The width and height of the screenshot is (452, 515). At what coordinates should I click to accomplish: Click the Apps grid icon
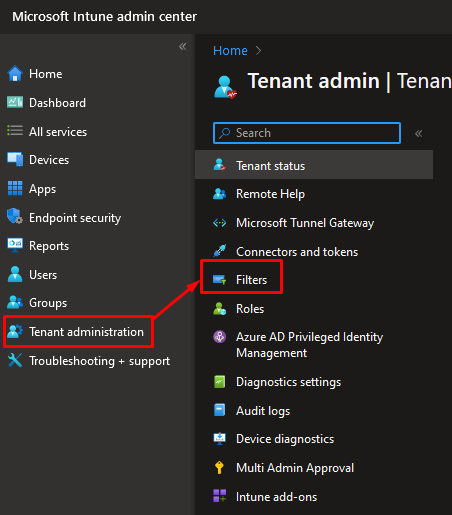point(15,188)
